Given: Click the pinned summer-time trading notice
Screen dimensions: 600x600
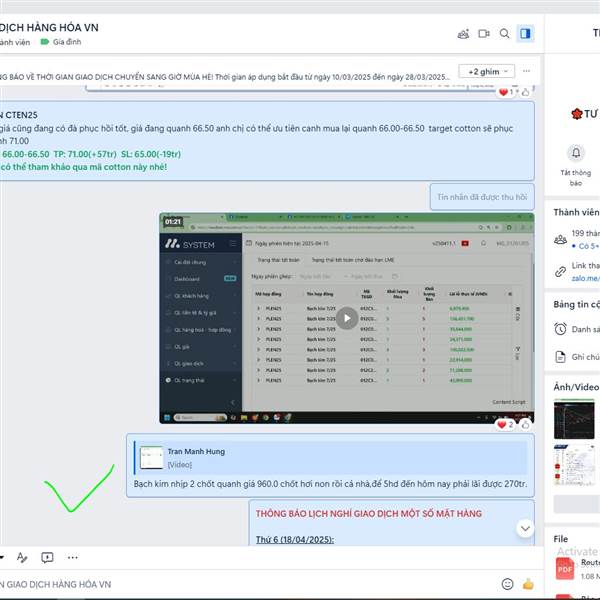Looking at the screenshot, I should tap(224, 77).
